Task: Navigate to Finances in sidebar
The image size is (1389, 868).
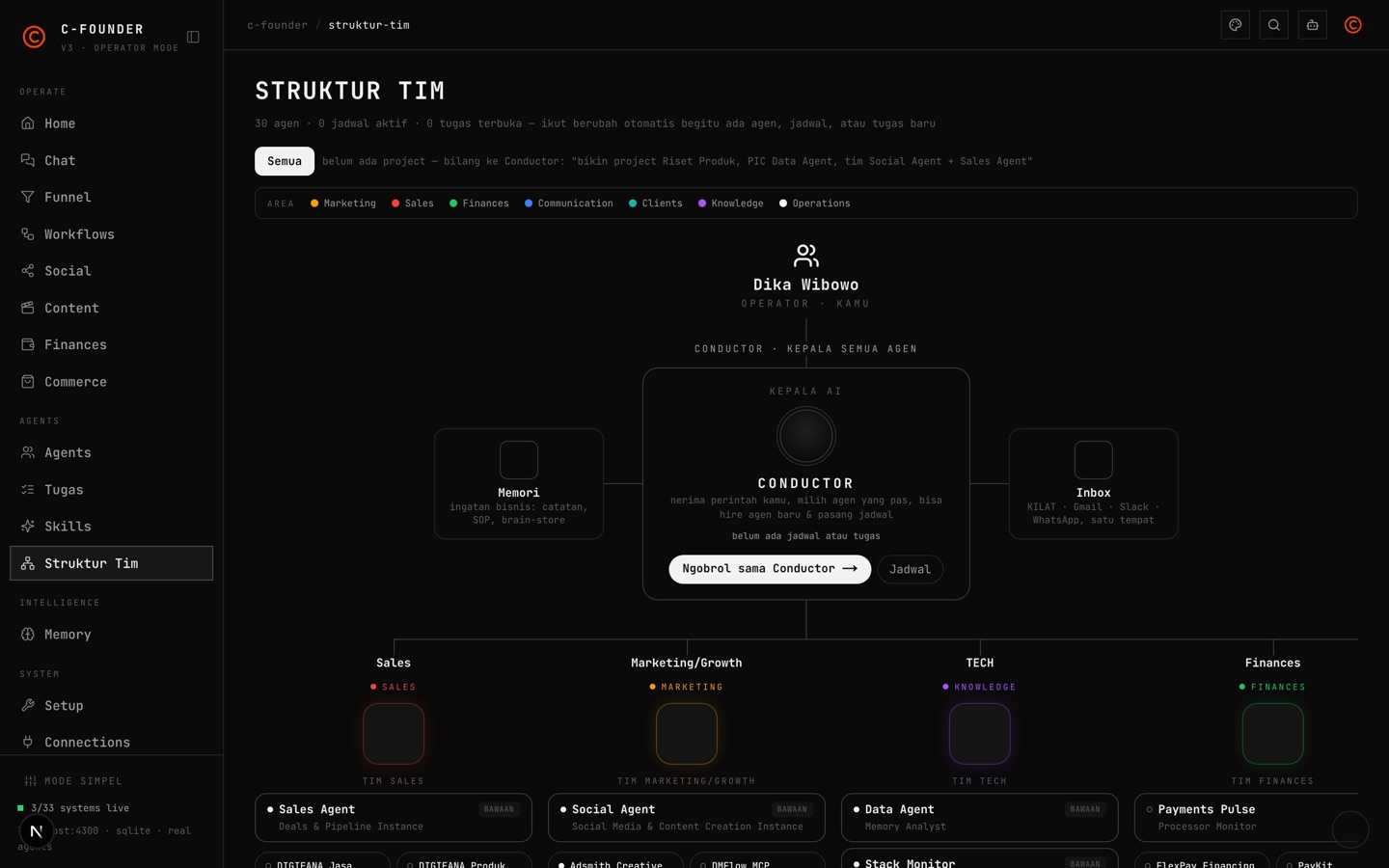Action: tap(111, 344)
